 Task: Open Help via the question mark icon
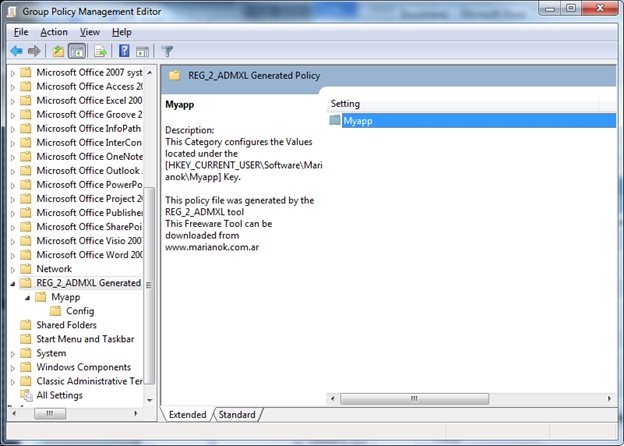(x=124, y=51)
